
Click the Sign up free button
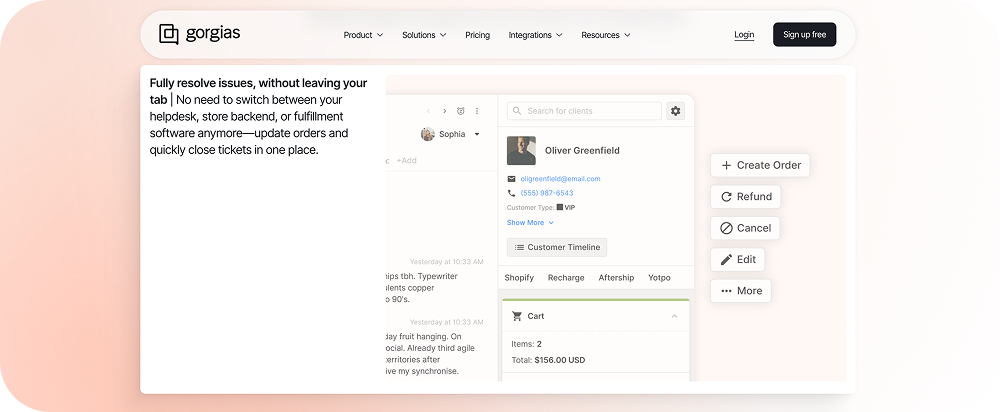click(x=804, y=34)
